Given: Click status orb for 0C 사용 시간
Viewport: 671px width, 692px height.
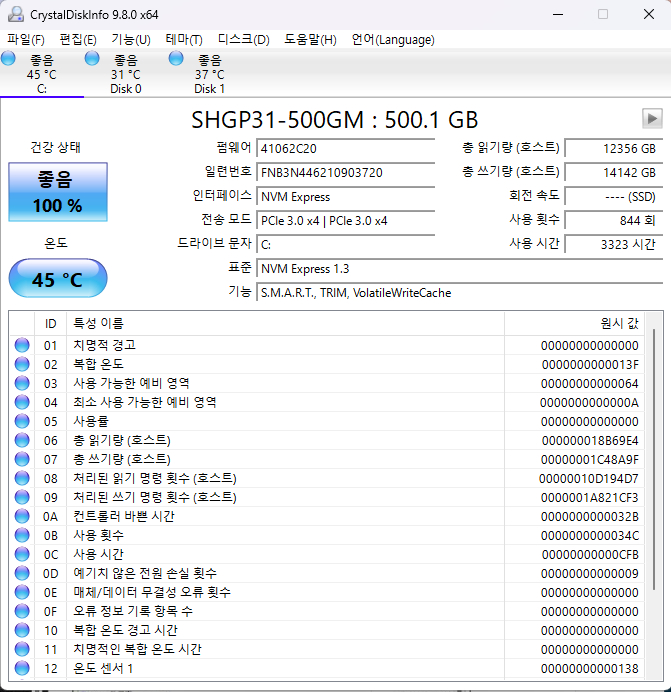Looking at the screenshot, I should (22, 554).
